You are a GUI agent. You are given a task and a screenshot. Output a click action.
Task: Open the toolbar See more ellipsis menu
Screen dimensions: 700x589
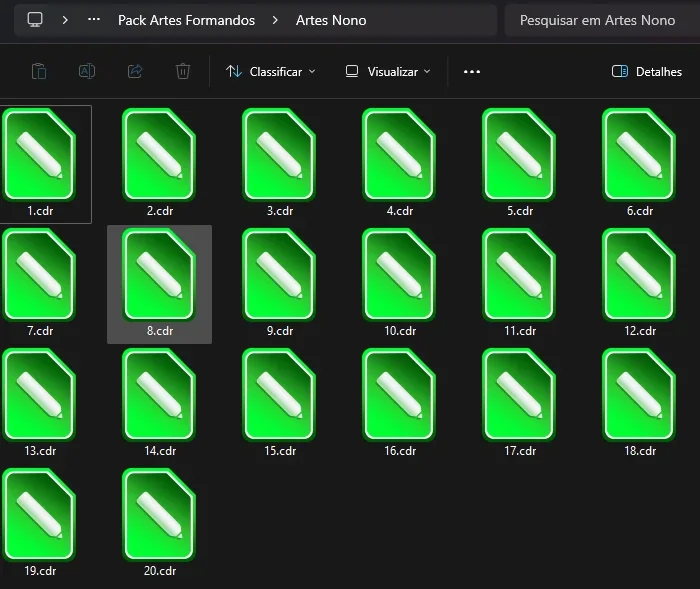(x=472, y=71)
